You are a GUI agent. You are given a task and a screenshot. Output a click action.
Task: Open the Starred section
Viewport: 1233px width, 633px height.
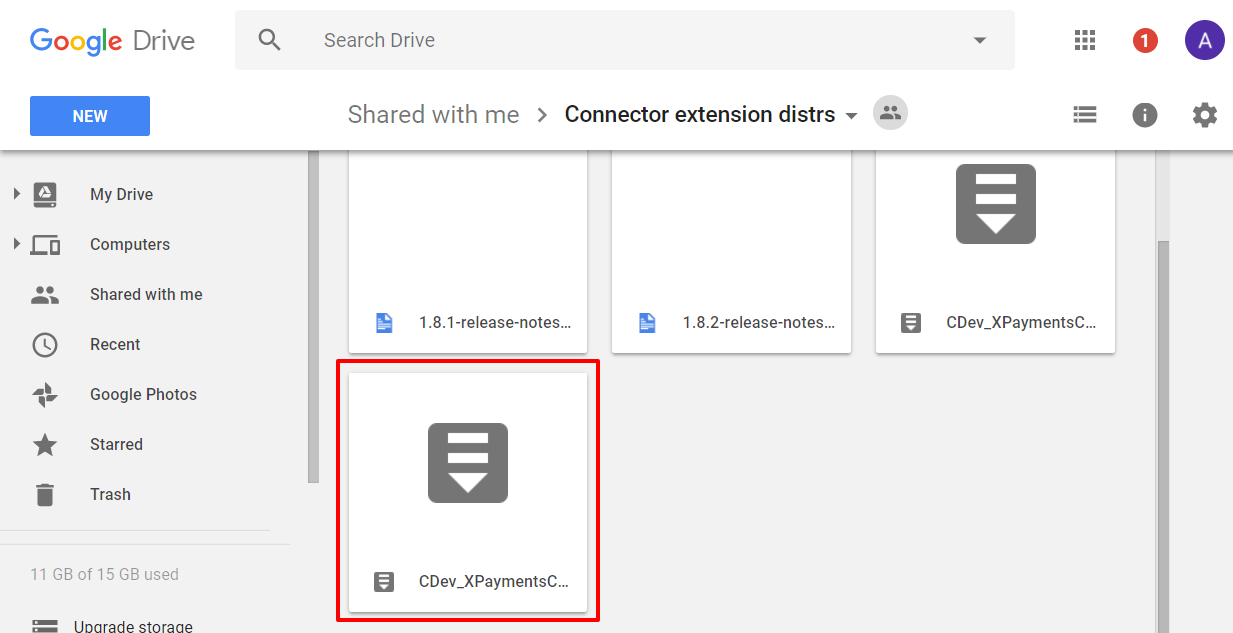(x=116, y=444)
